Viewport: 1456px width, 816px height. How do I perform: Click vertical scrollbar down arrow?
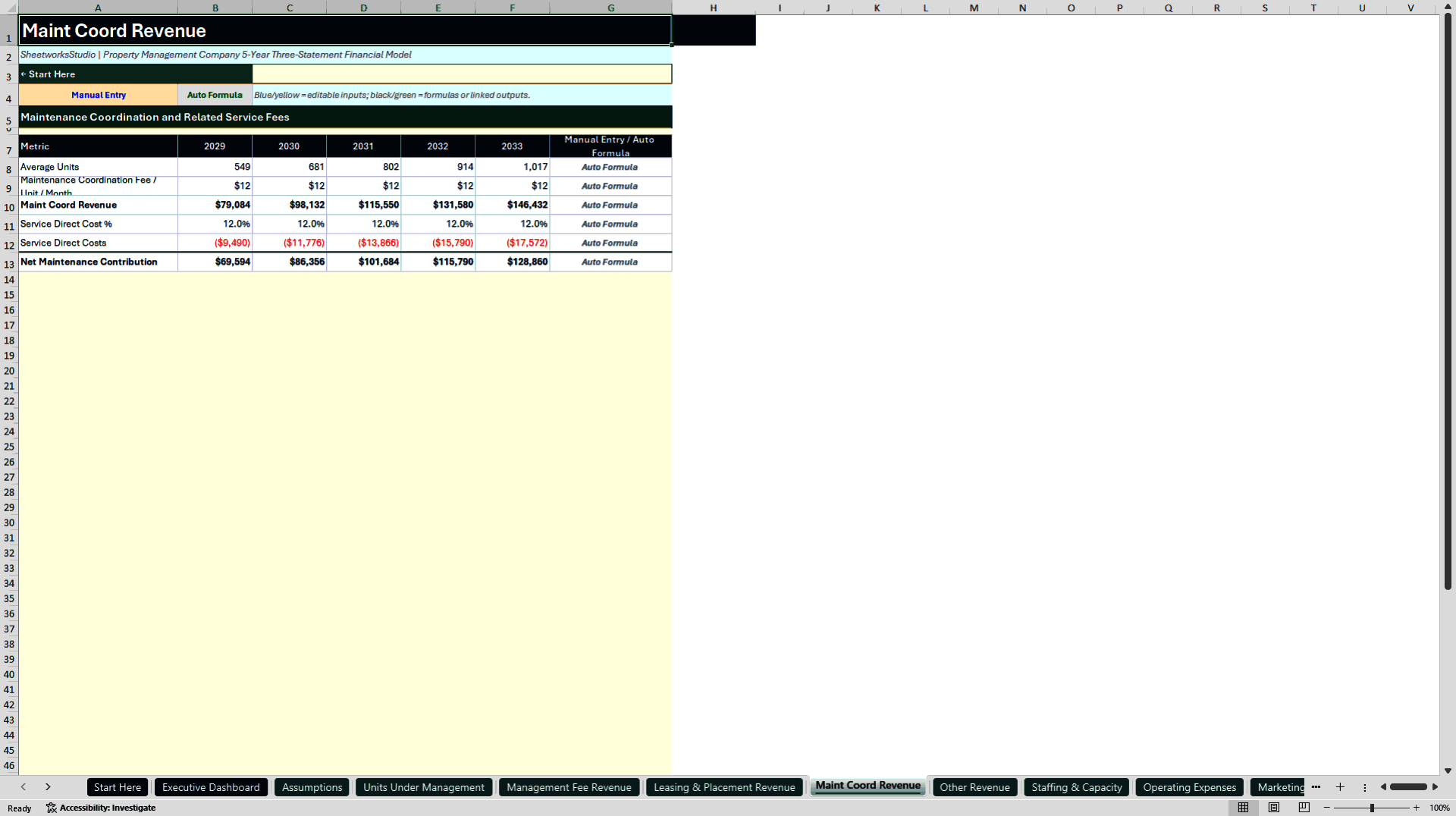click(1448, 770)
